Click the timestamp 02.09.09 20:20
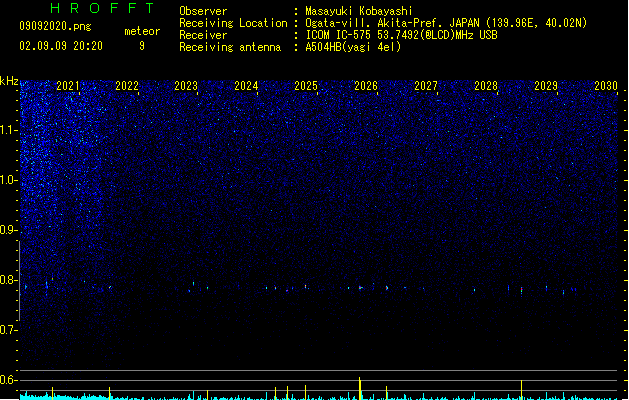The height and width of the screenshot is (400, 629). coord(61,46)
